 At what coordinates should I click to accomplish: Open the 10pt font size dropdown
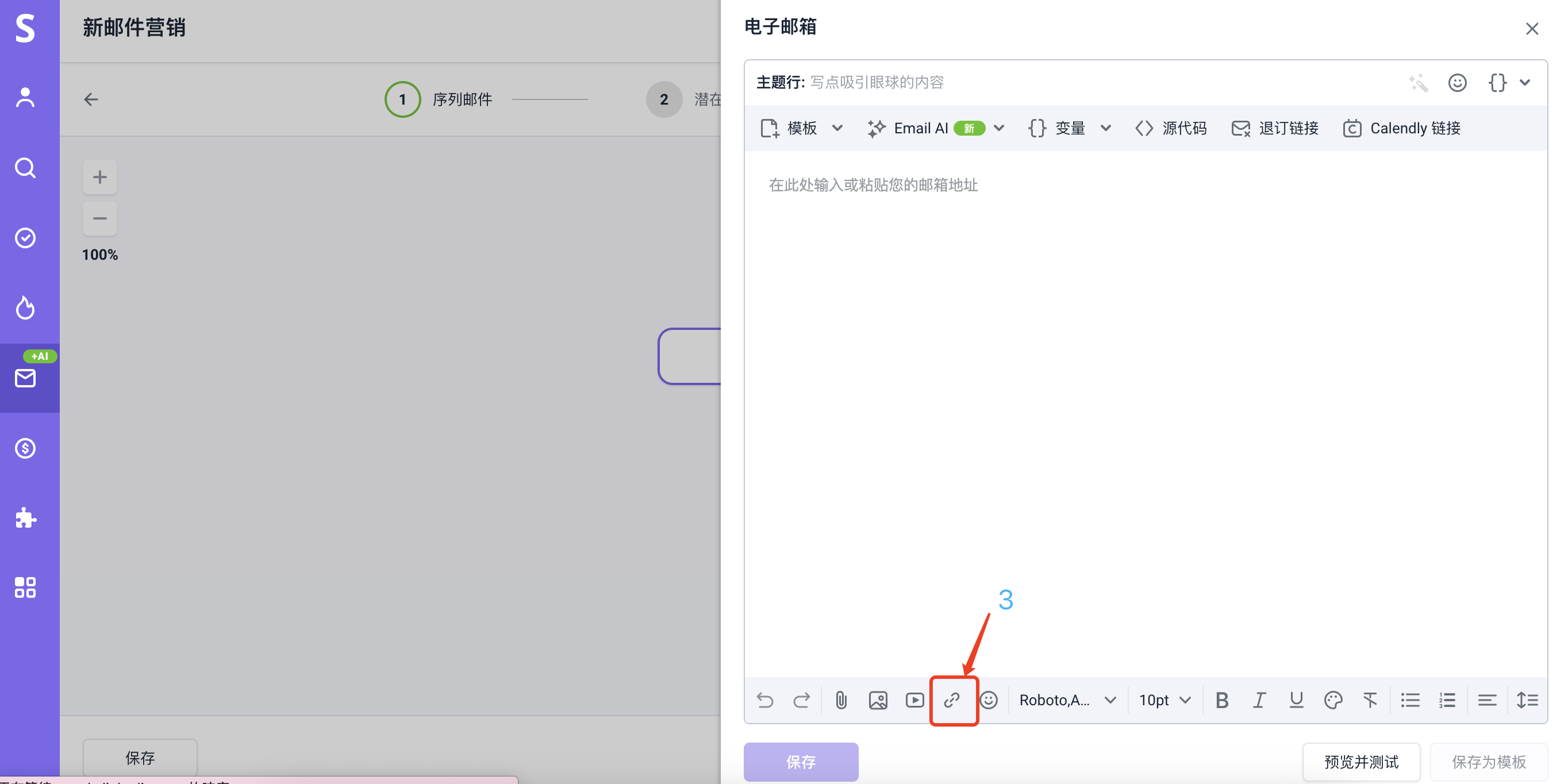1165,700
